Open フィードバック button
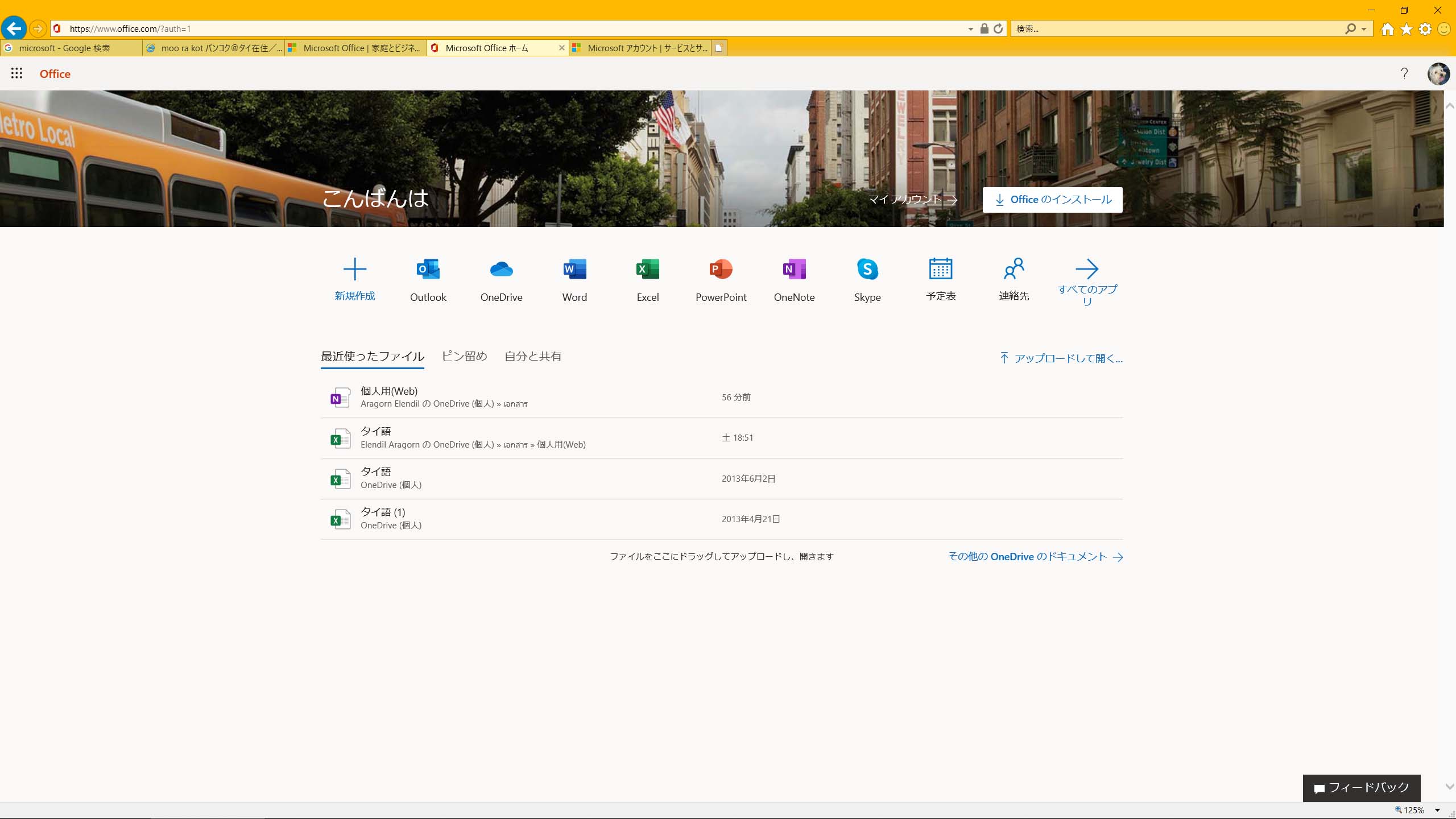 coord(1362,788)
